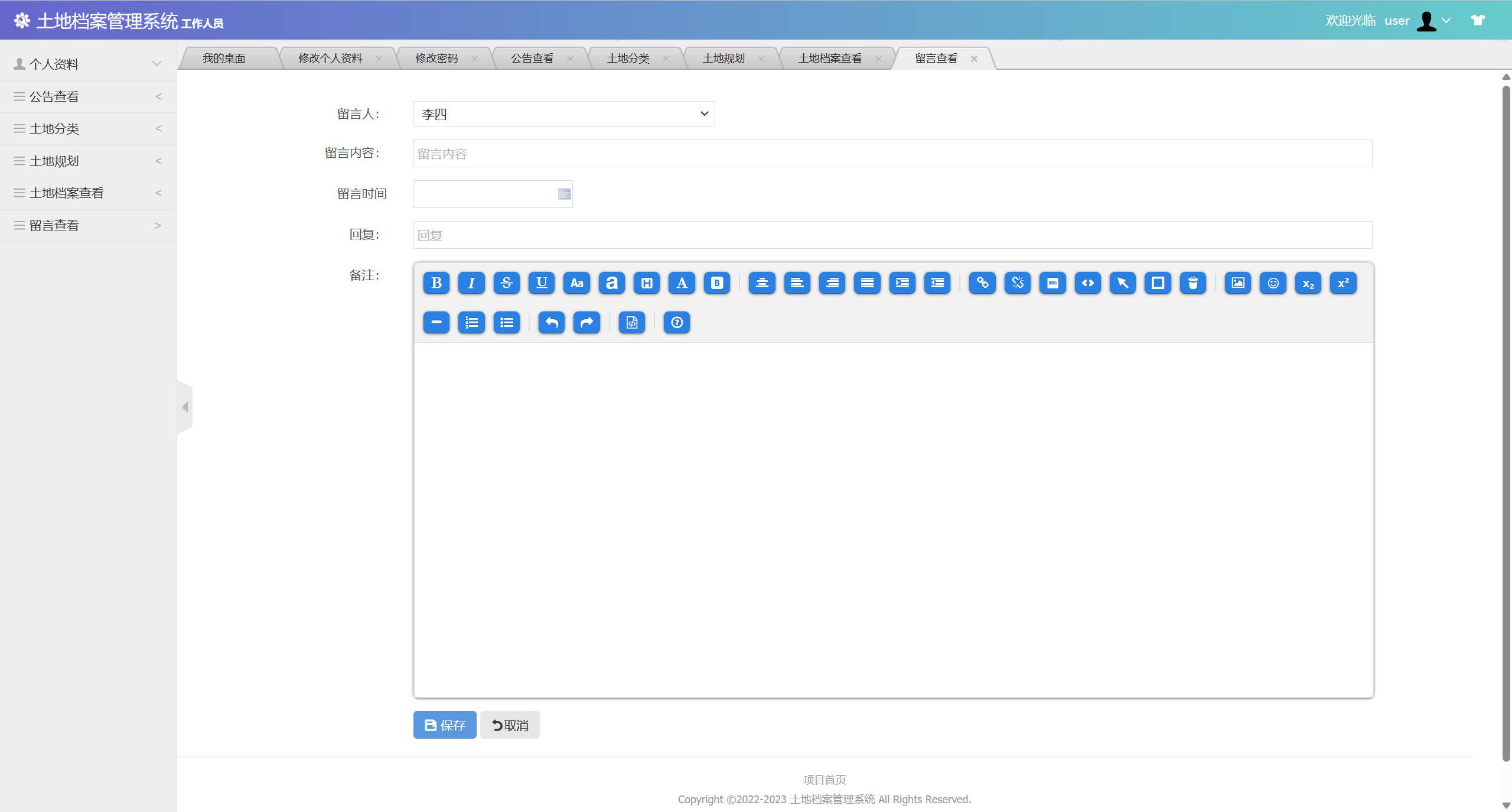Click the 保存 save button
The image size is (1512, 812).
click(x=445, y=725)
